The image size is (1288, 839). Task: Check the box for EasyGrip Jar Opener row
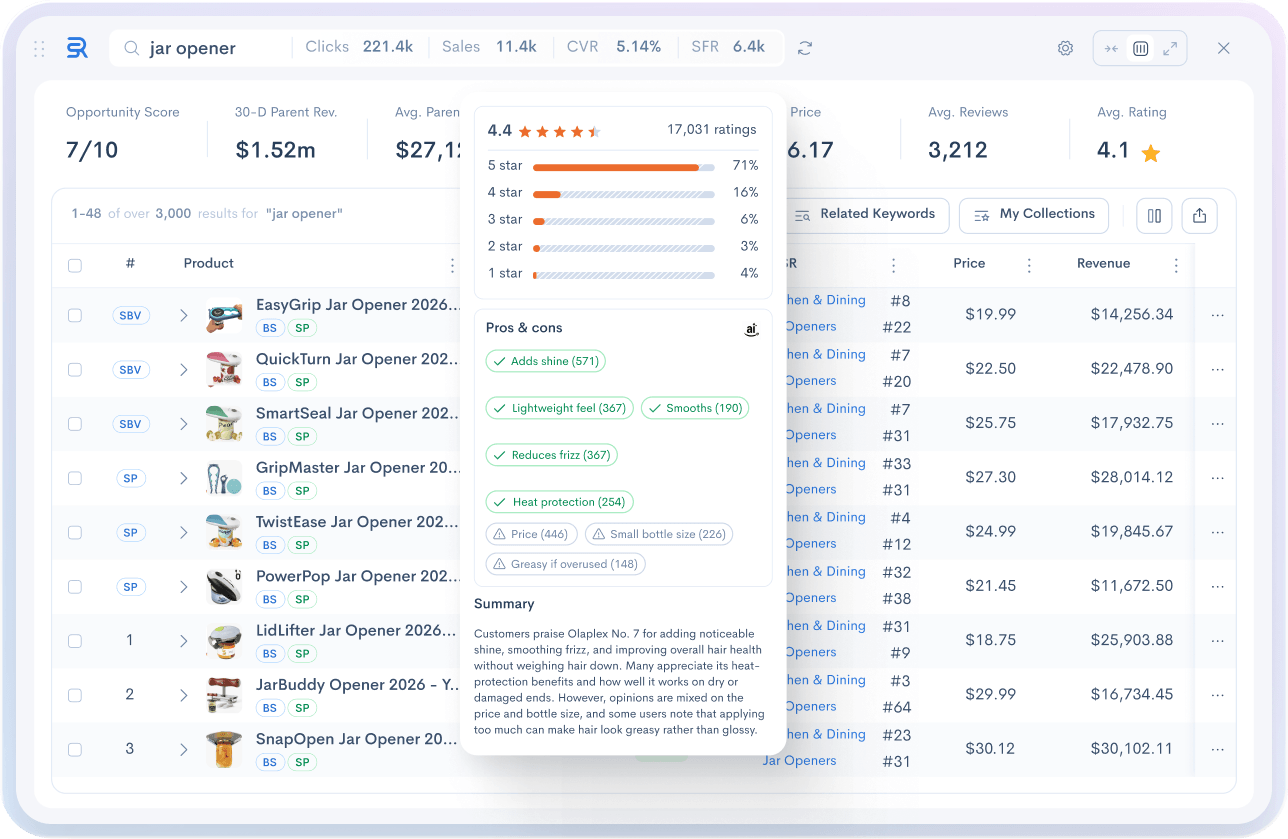[x=75, y=315]
